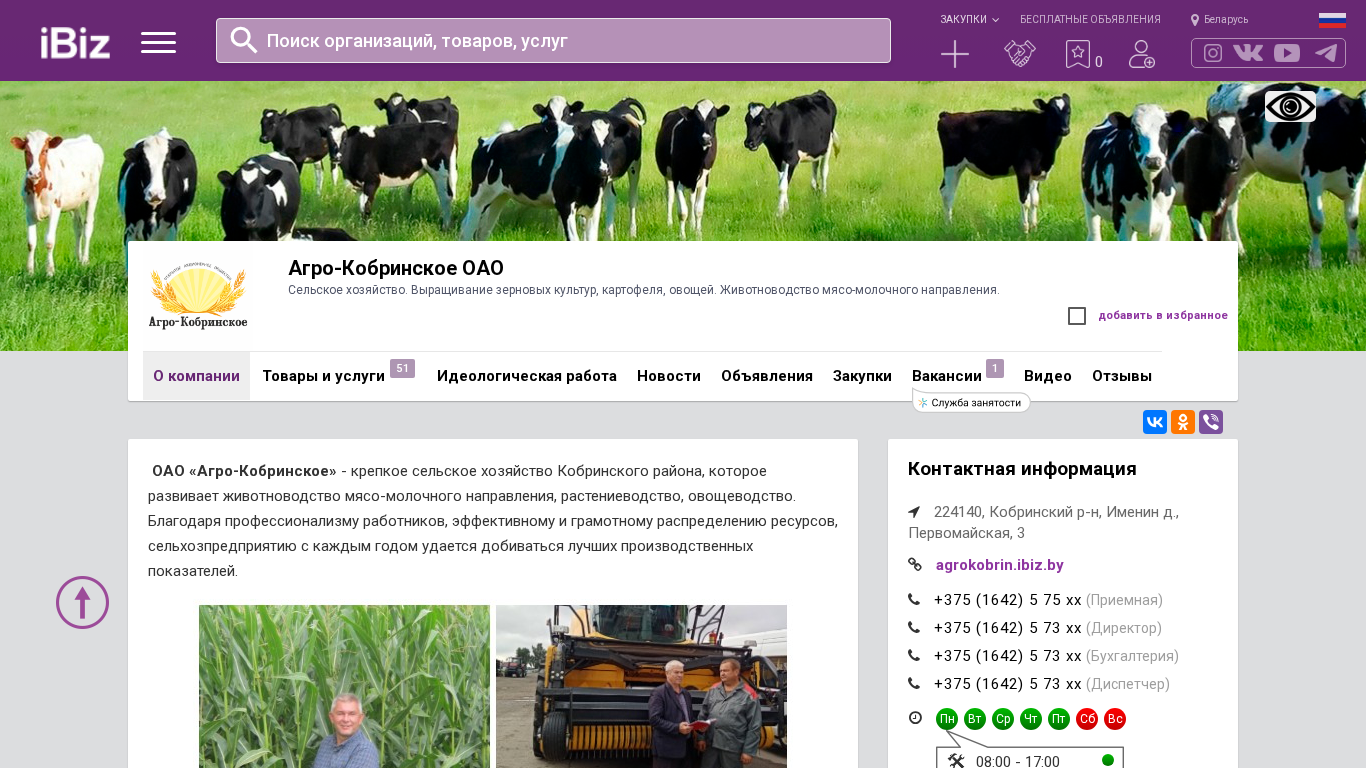This screenshot has width=1366, height=768.
Task: Open the iBiz home logo
Action: 75,42
